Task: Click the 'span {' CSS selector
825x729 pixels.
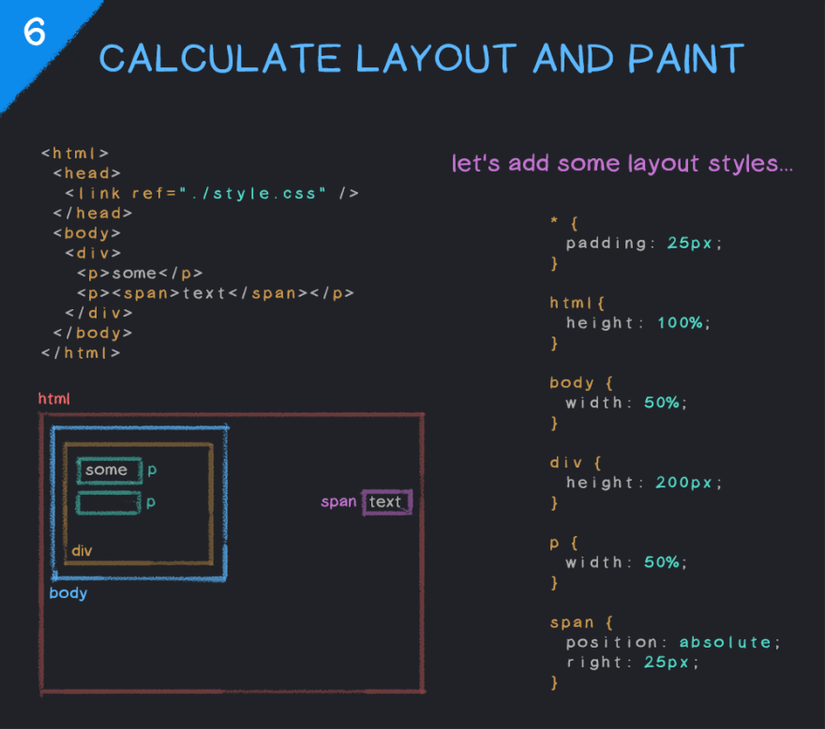Action: pos(581,623)
